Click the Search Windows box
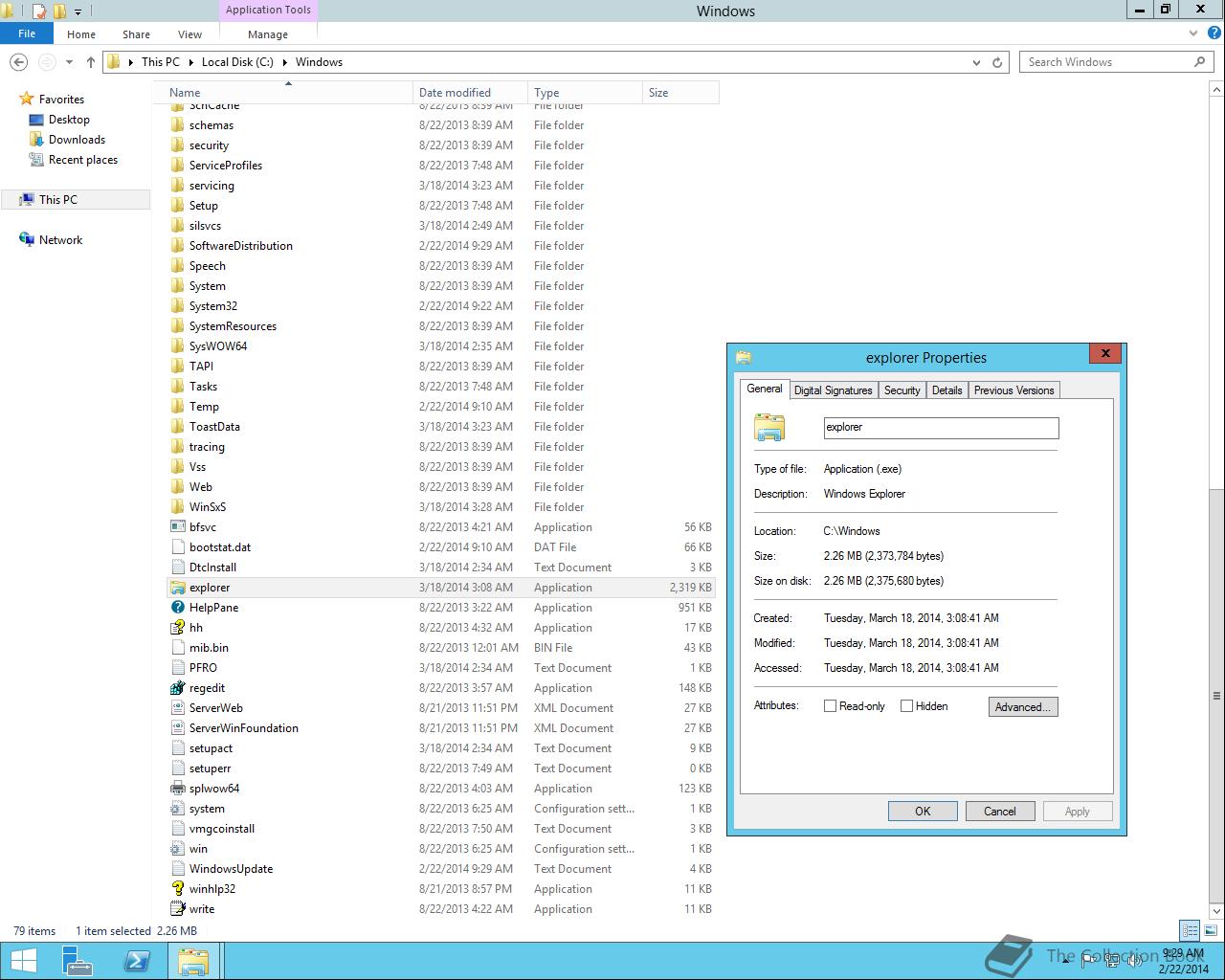The image size is (1225, 980). 1116,62
